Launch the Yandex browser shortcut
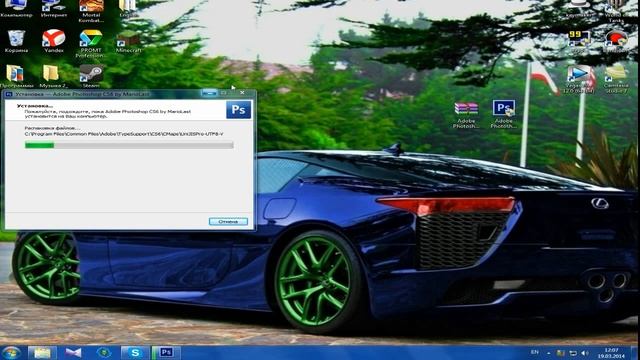Viewport: 640px width, 360px height. pos(53,41)
